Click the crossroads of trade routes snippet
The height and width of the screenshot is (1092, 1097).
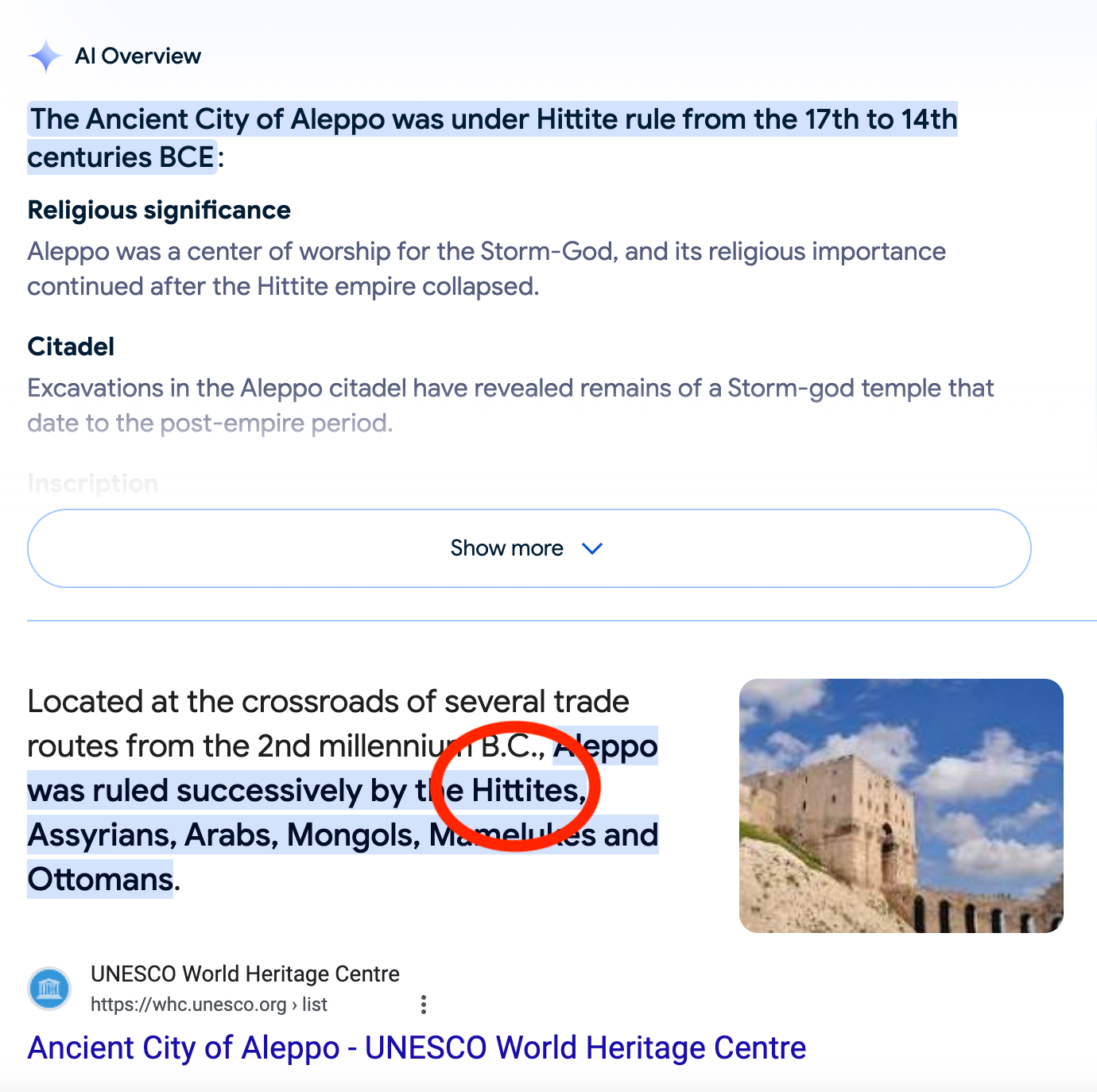point(343,791)
